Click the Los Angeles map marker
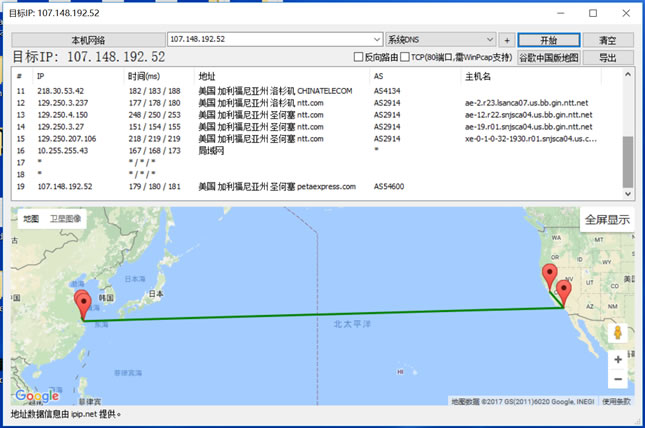The width and height of the screenshot is (645, 428). [x=564, y=293]
